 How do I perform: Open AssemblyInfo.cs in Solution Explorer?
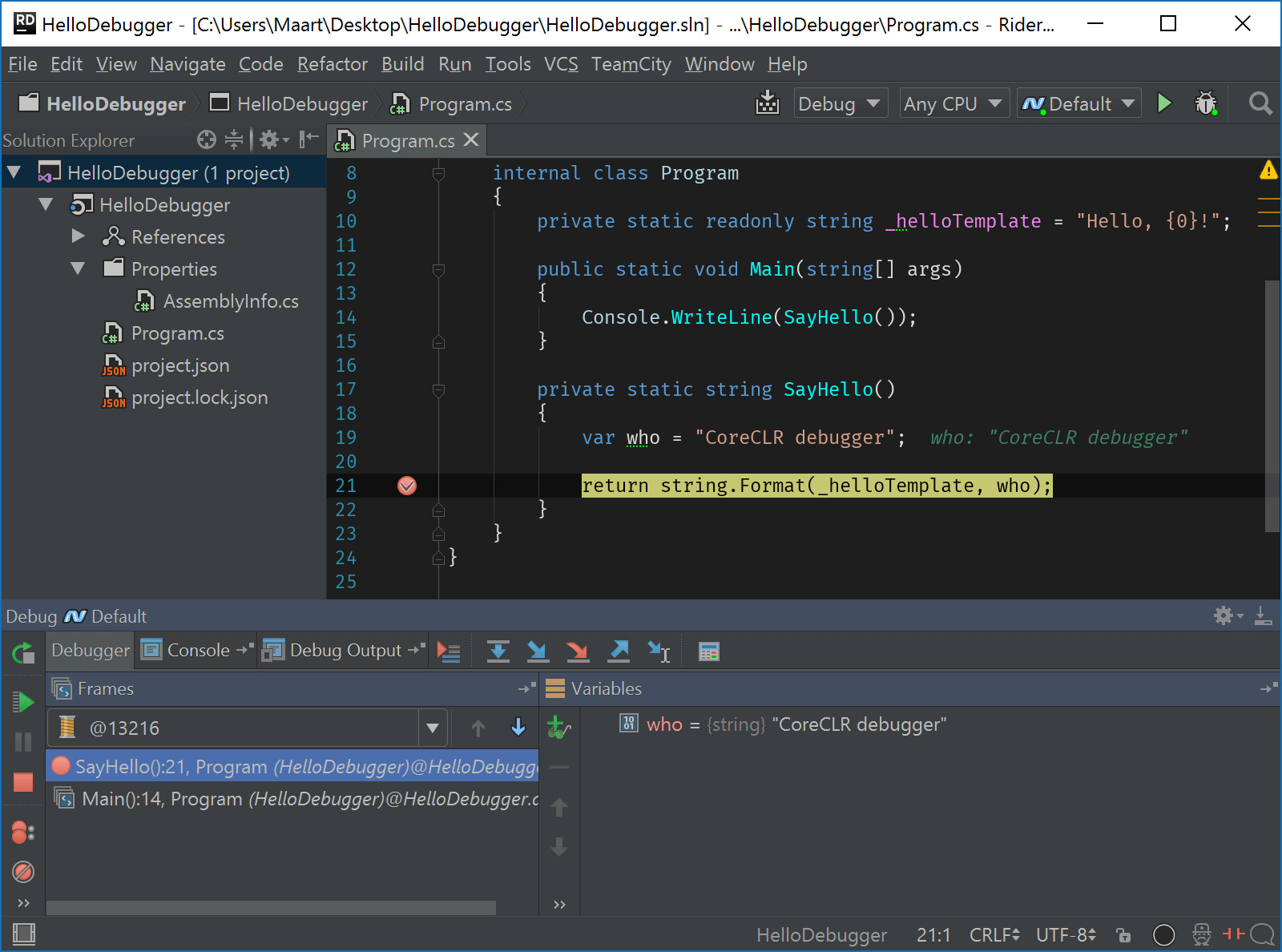tap(216, 301)
